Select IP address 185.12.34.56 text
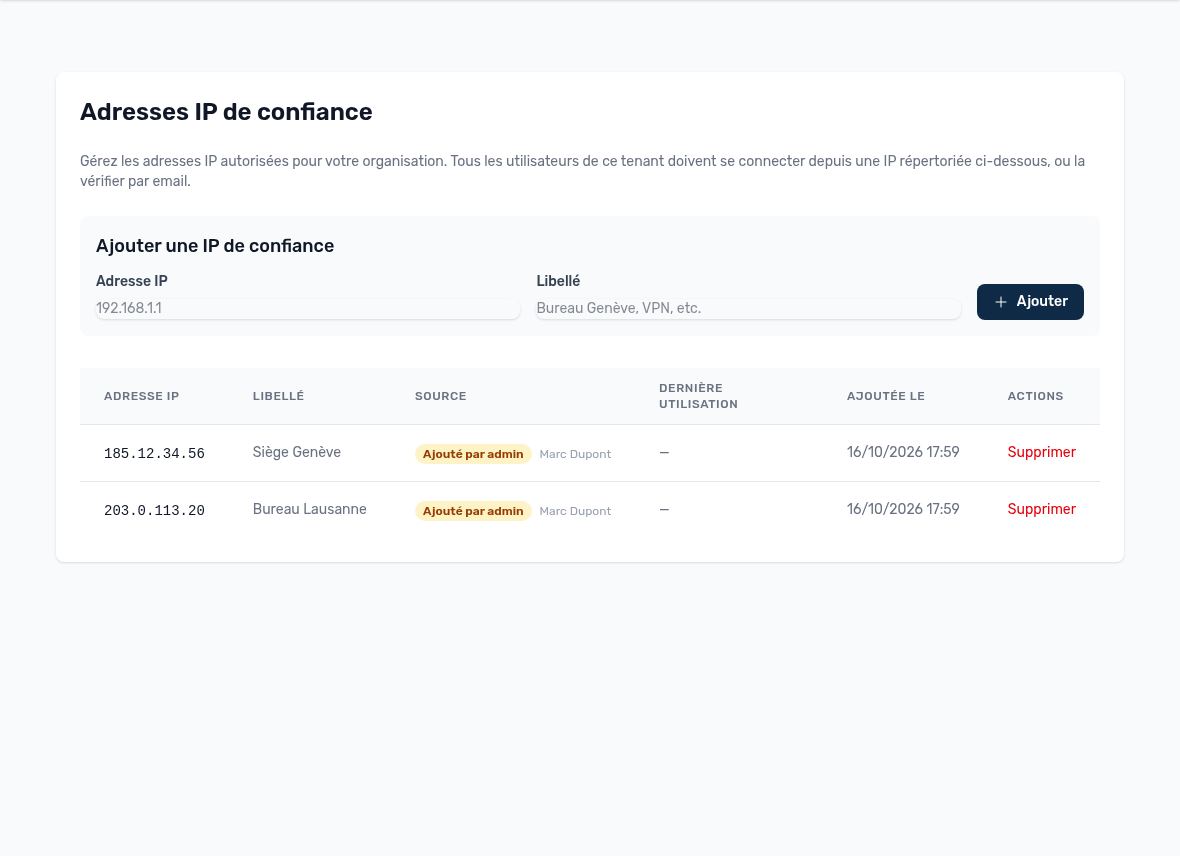 click(x=154, y=453)
